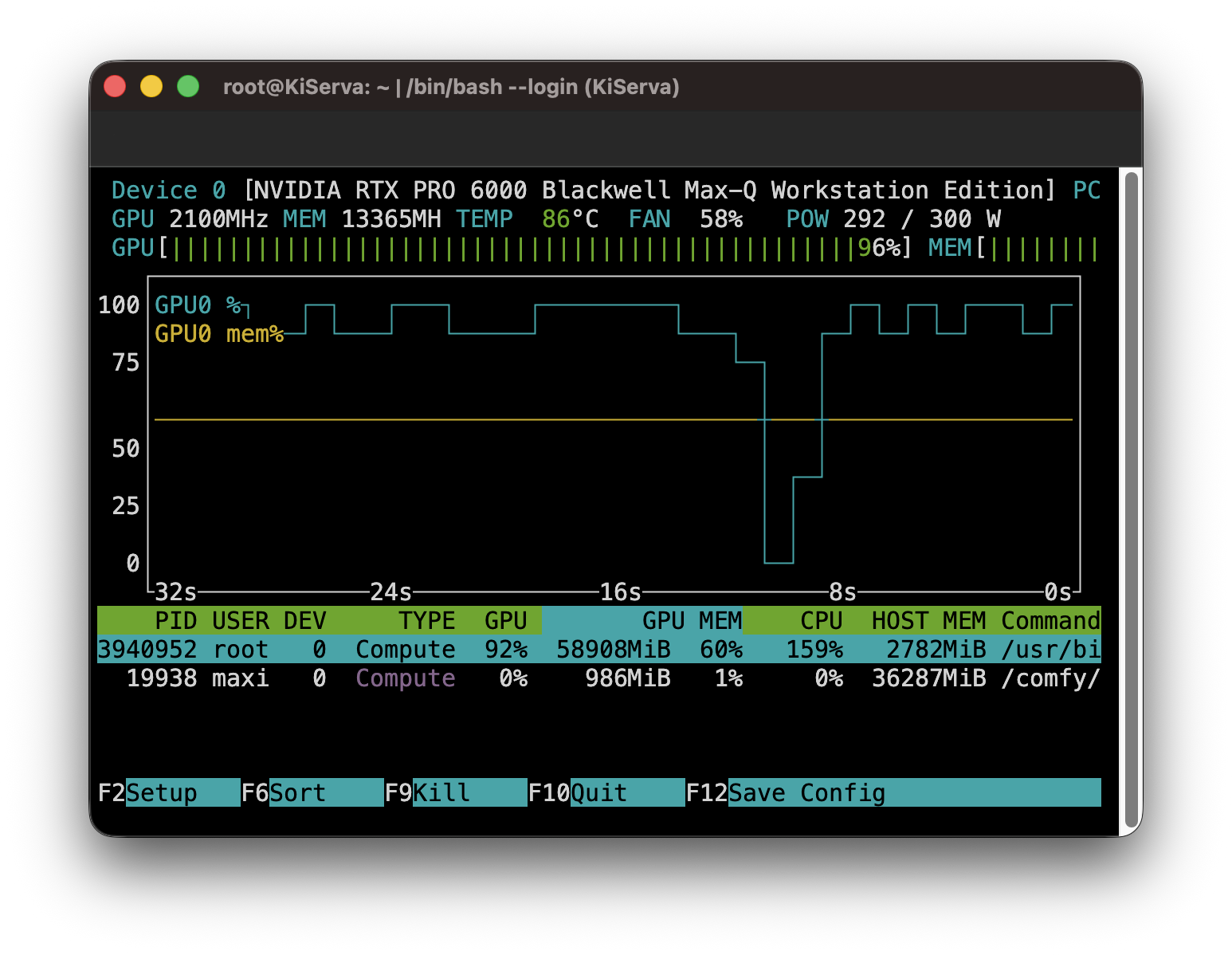
Task: Click the 24s timeline marker
Action: point(390,591)
